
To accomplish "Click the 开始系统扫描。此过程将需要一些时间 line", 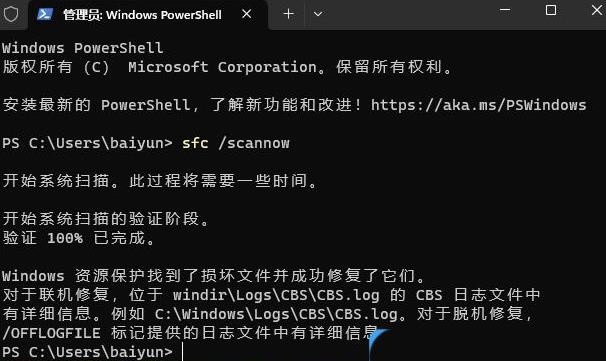I will pos(160,180).
